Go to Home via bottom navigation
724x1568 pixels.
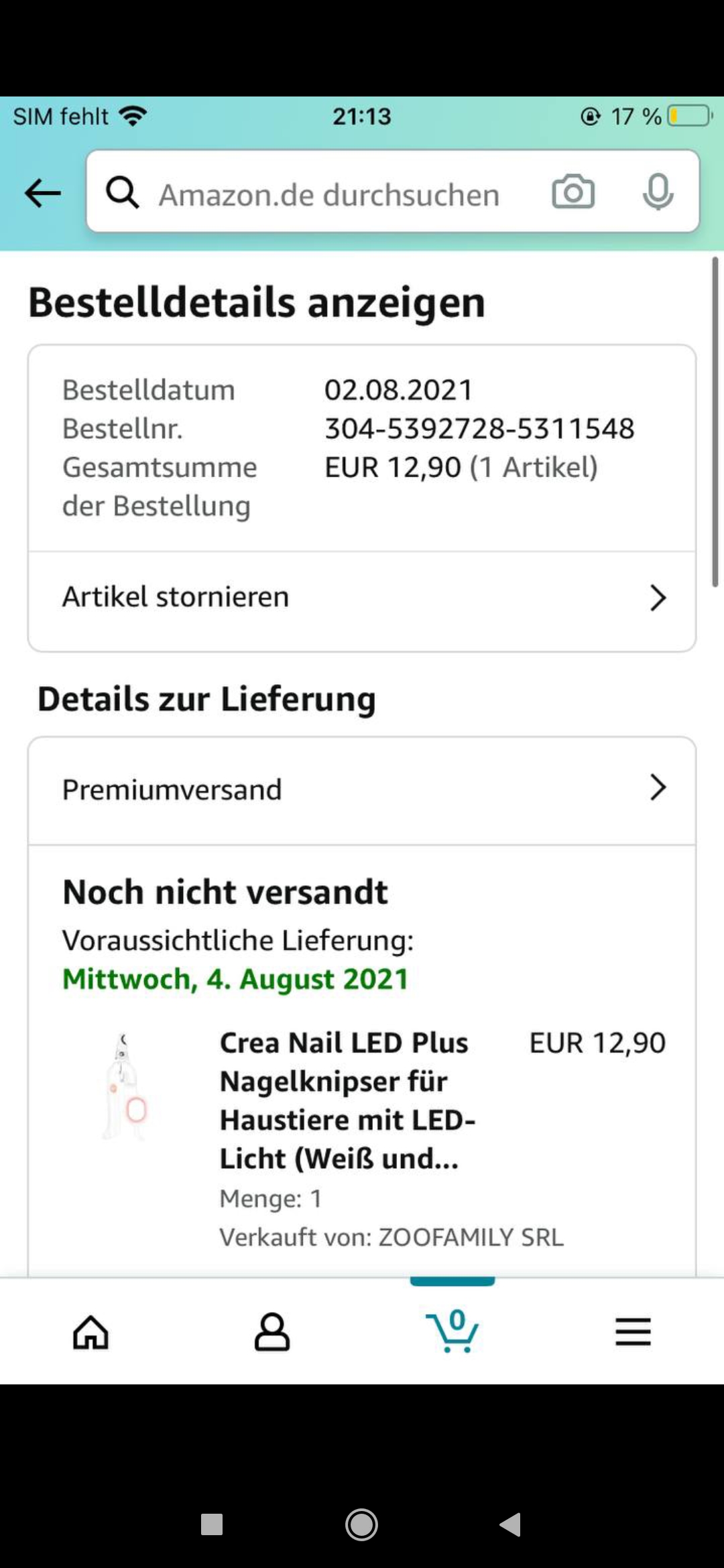(90, 1332)
